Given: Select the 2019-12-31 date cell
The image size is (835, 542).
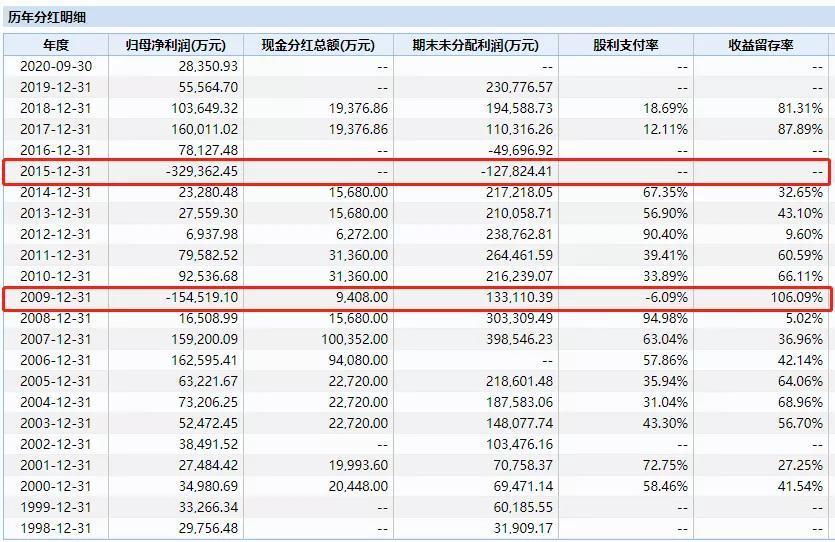Looking at the screenshot, I should (56, 87).
